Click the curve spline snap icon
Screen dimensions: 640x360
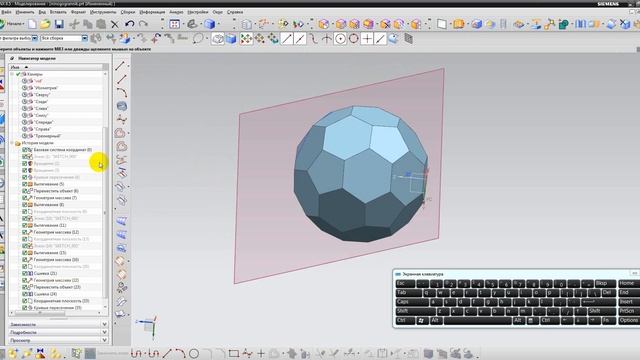tap(313, 39)
